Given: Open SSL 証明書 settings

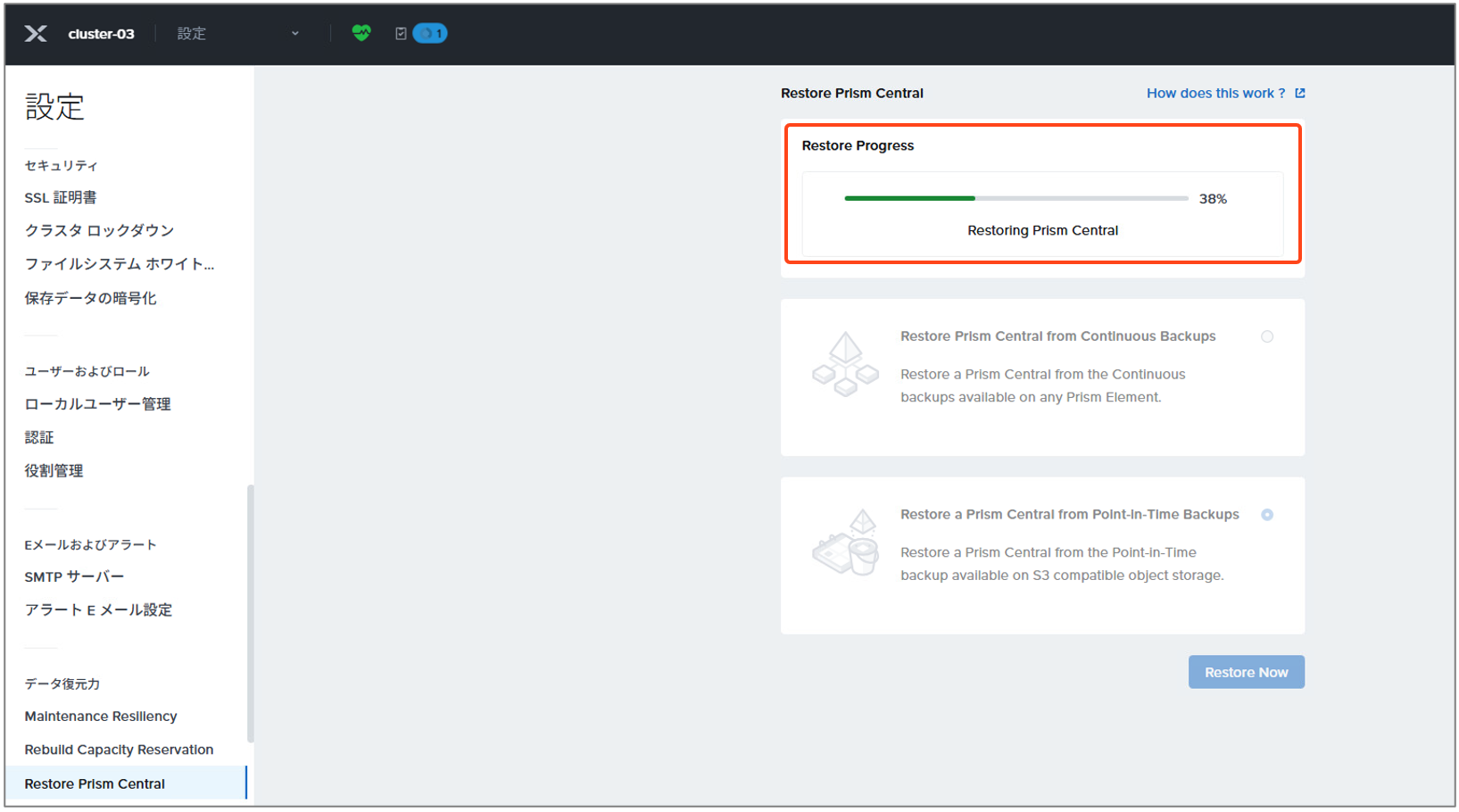Looking at the screenshot, I should [x=61, y=197].
